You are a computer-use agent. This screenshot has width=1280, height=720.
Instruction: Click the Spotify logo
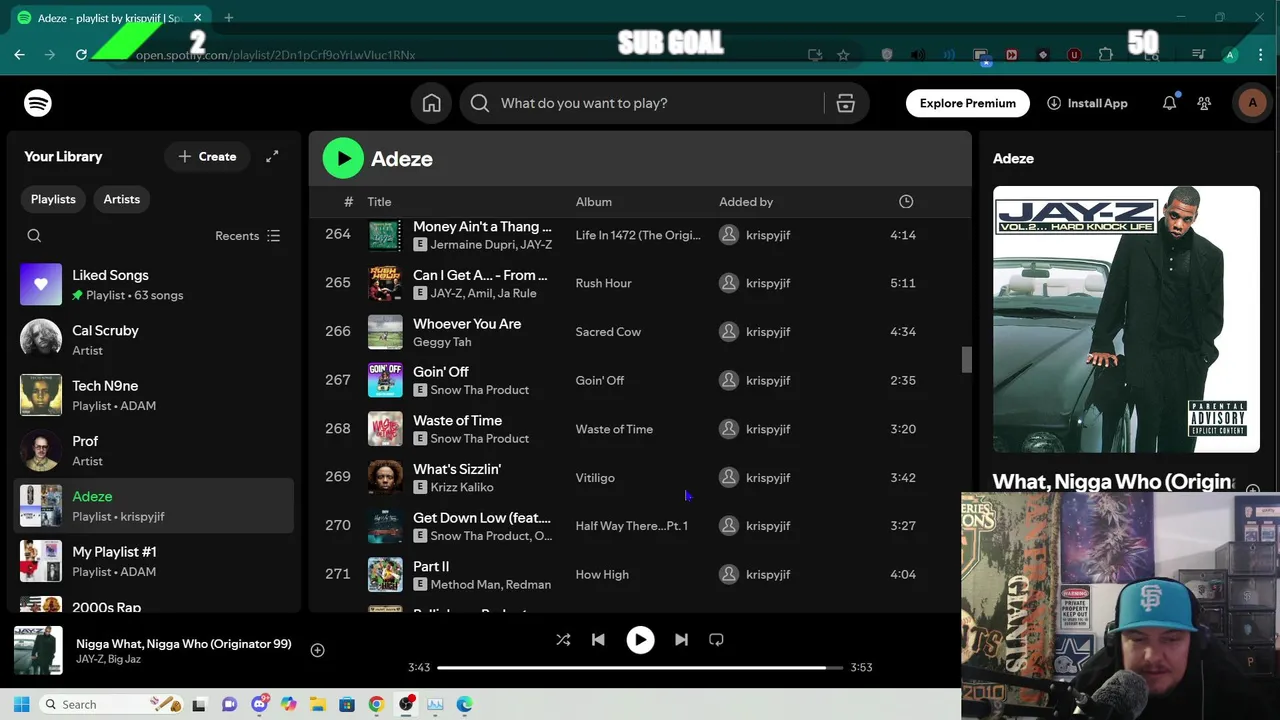coord(38,103)
